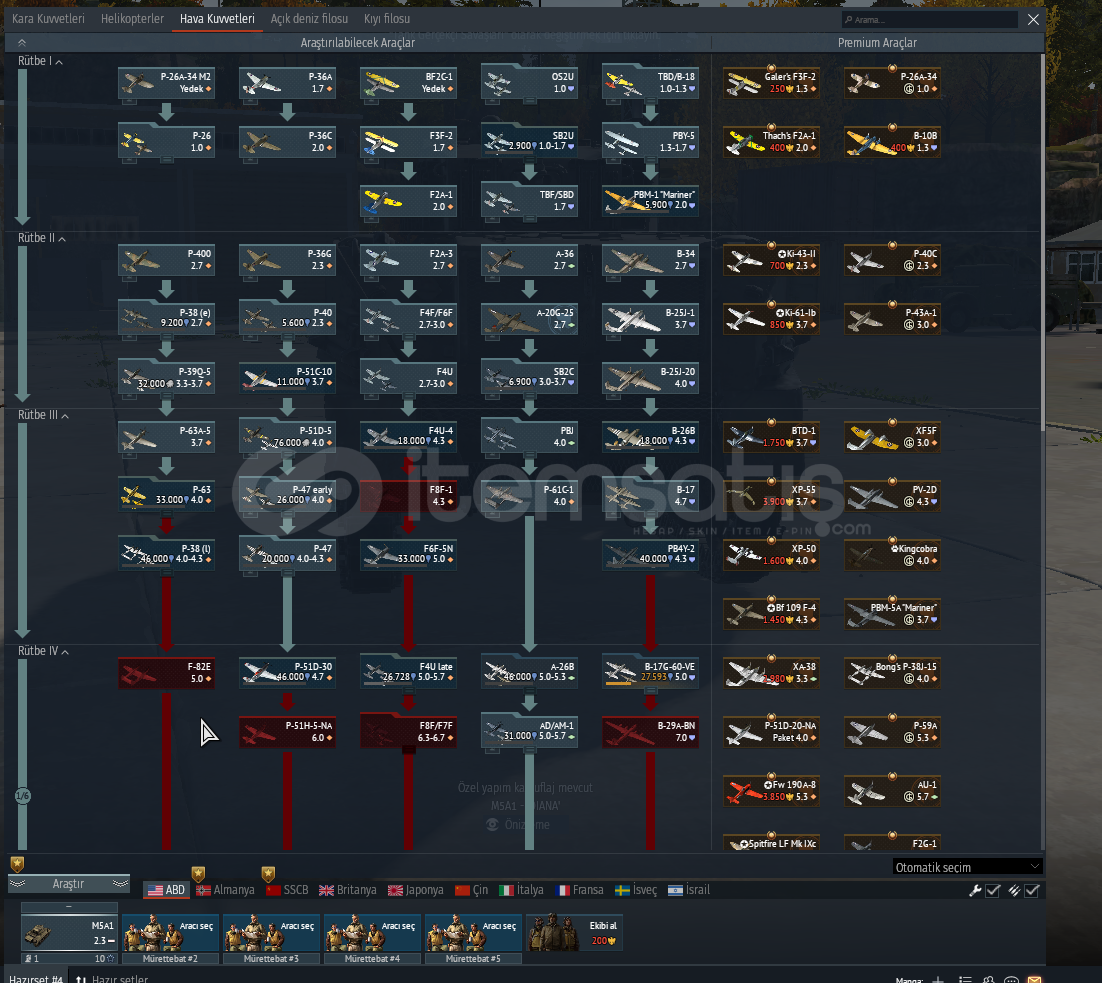This screenshot has height=983, width=1102.
Task: Select the locked F8F-1 card
Action: [408, 496]
